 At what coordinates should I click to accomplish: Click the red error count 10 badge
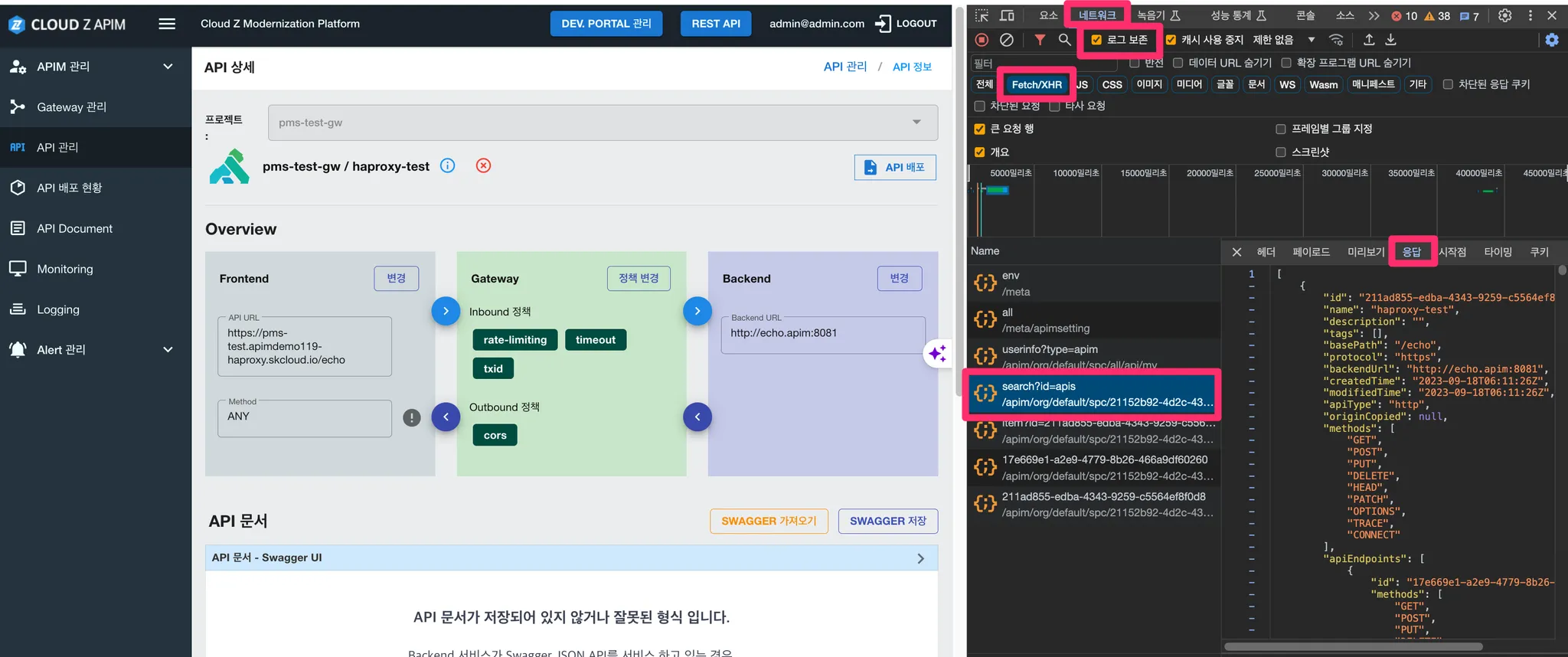(1403, 15)
